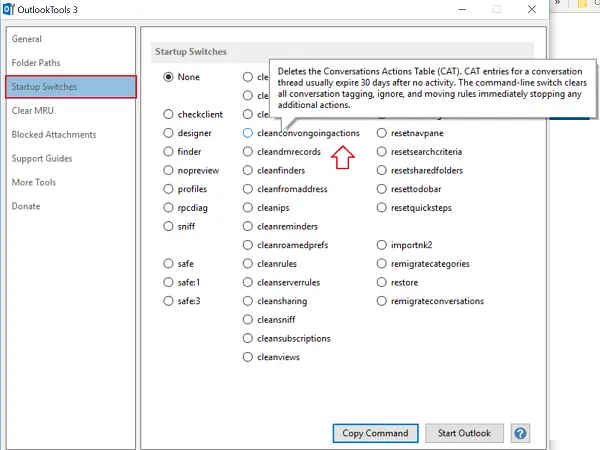This screenshot has width=600, height=450.
Task: Choose the designer switch
Action: coord(168,133)
